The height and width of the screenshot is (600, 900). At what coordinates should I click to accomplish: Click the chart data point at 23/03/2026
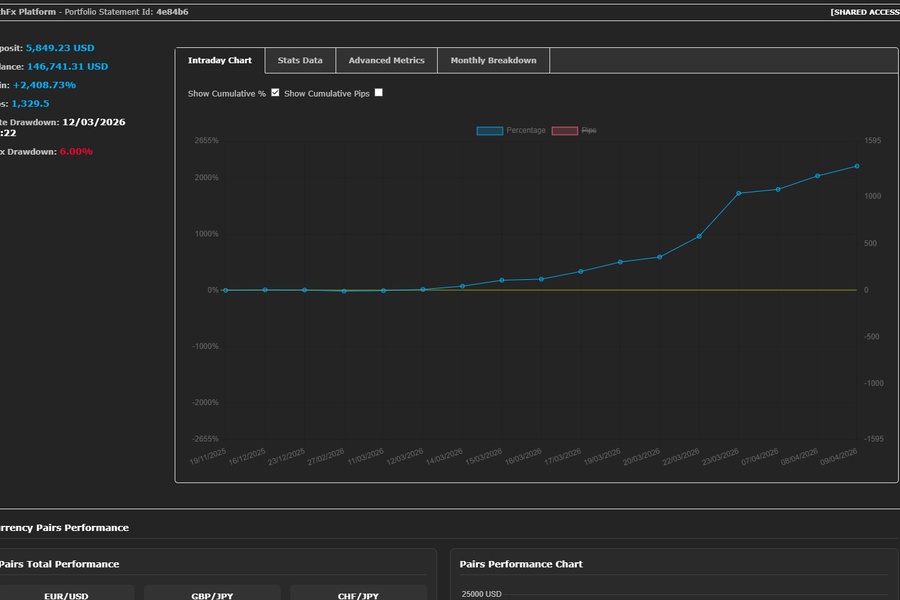pyautogui.click(x=739, y=193)
